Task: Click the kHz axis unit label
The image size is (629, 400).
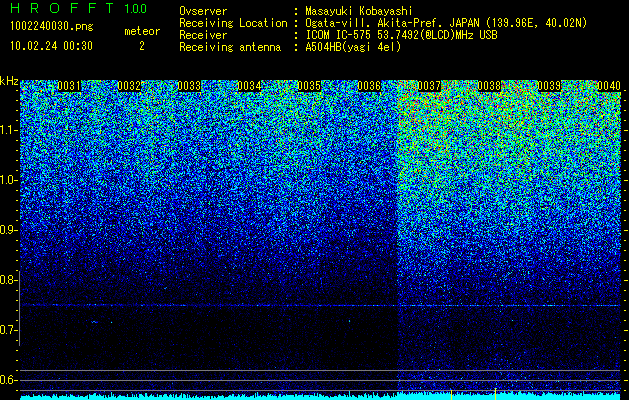Action: coord(9,81)
